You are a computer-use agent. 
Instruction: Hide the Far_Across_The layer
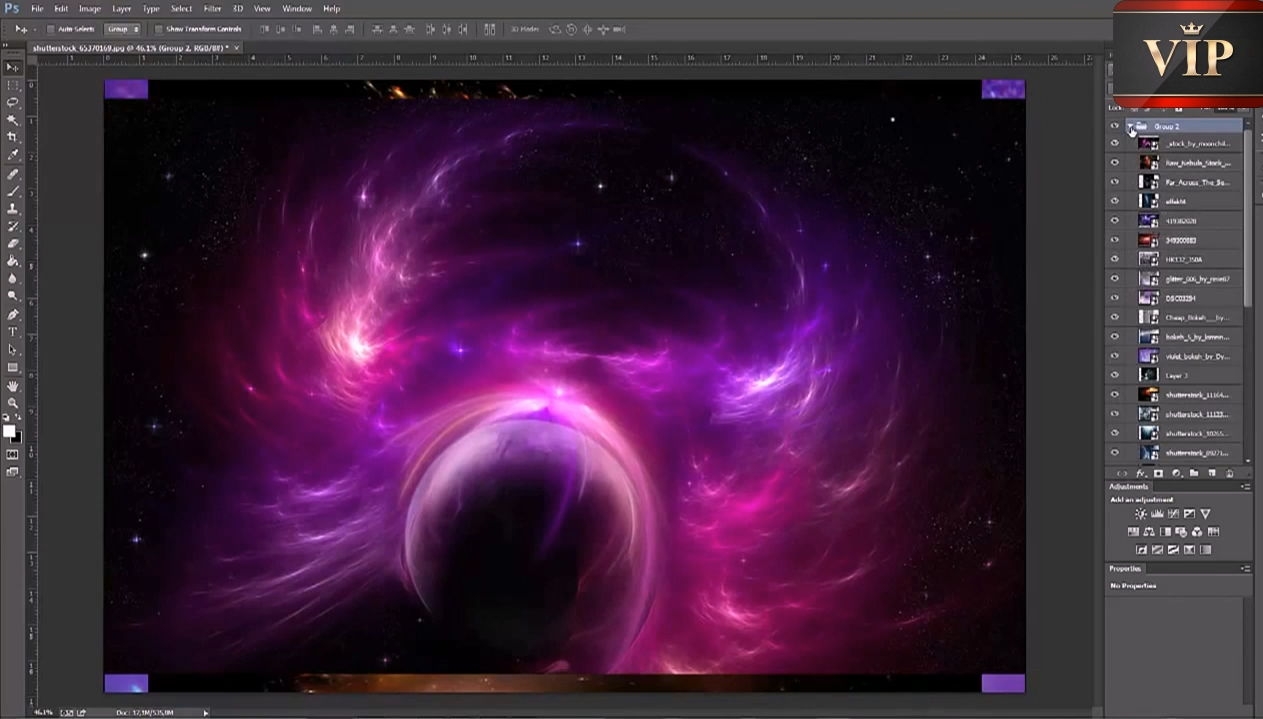click(1114, 182)
